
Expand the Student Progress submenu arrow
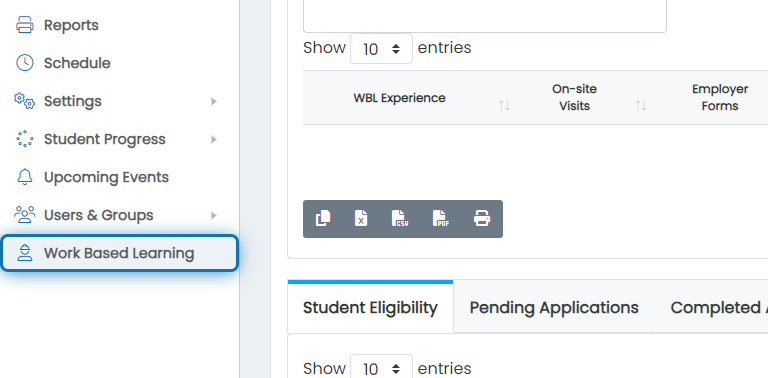pos(214,140)
